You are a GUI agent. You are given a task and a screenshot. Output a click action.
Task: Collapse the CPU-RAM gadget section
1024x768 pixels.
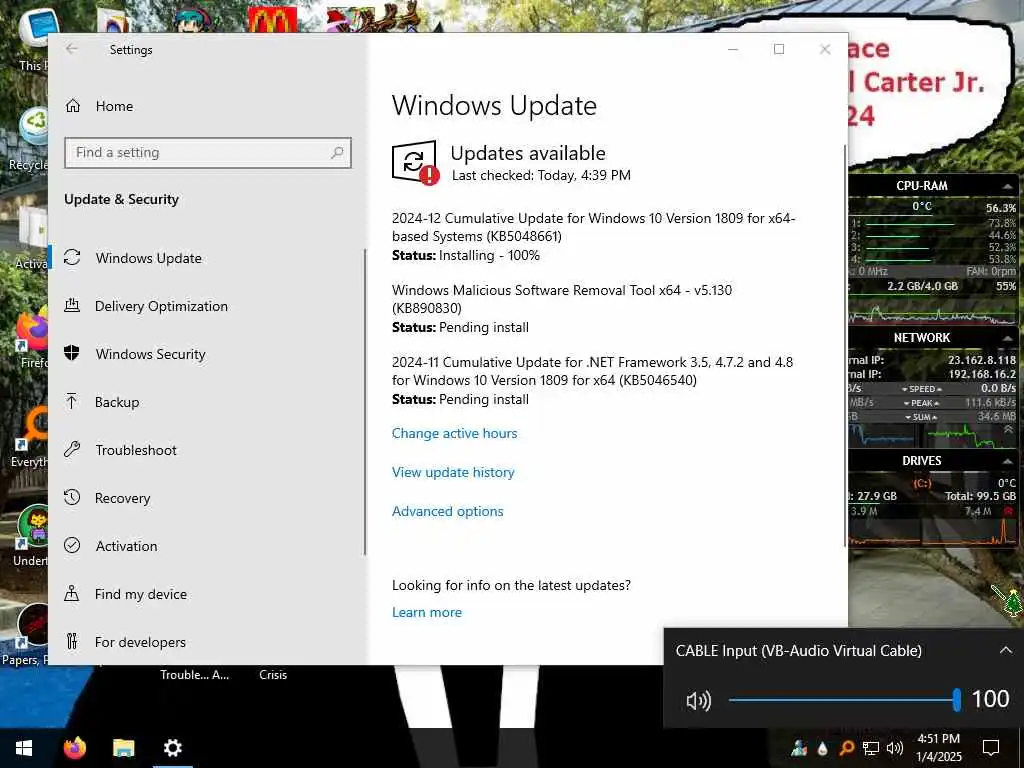pyautogui.click(x=1008, y=186)
